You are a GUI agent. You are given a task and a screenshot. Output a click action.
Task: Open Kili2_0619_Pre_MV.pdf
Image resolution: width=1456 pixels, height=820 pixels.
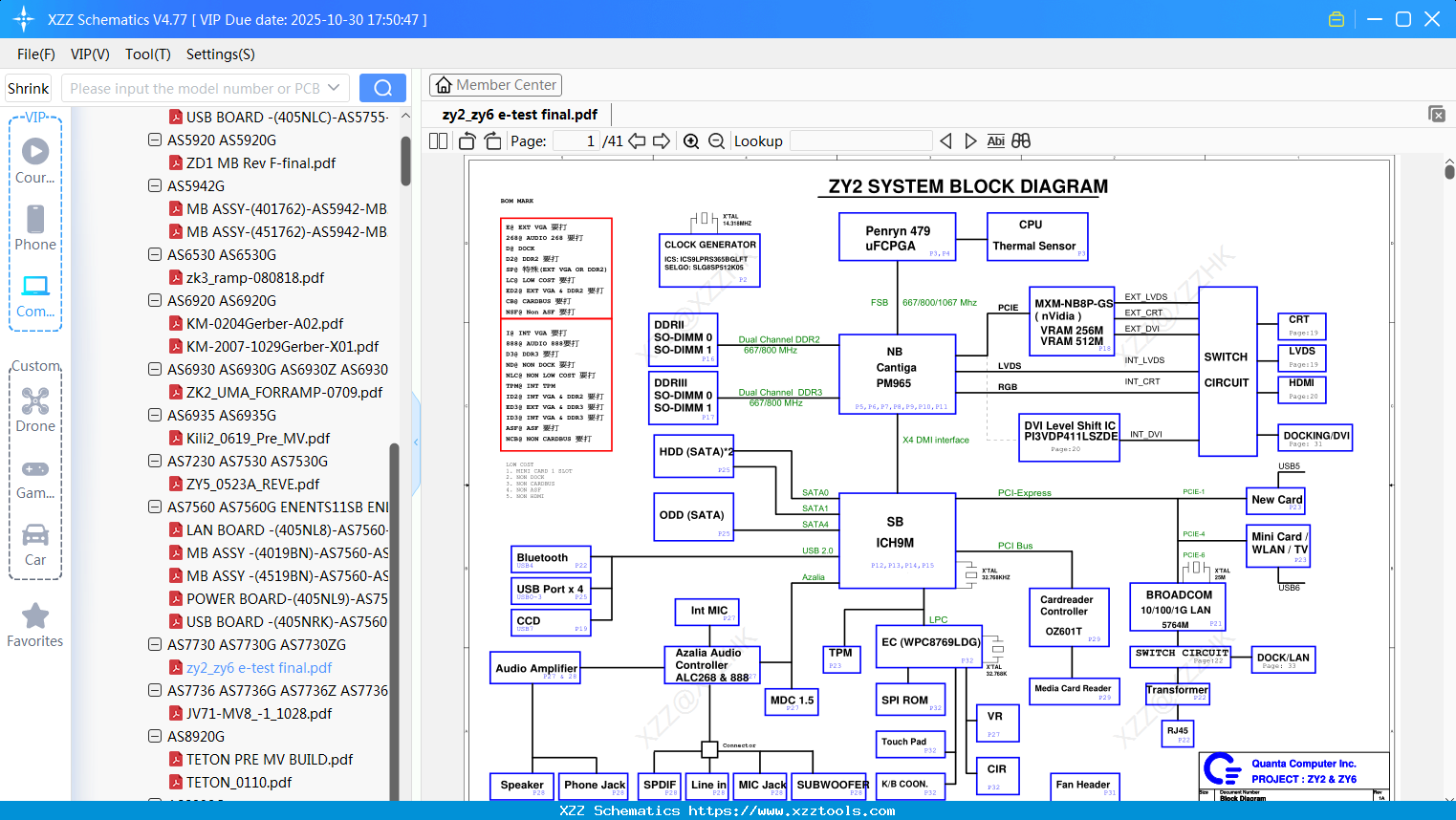(258, 438)
